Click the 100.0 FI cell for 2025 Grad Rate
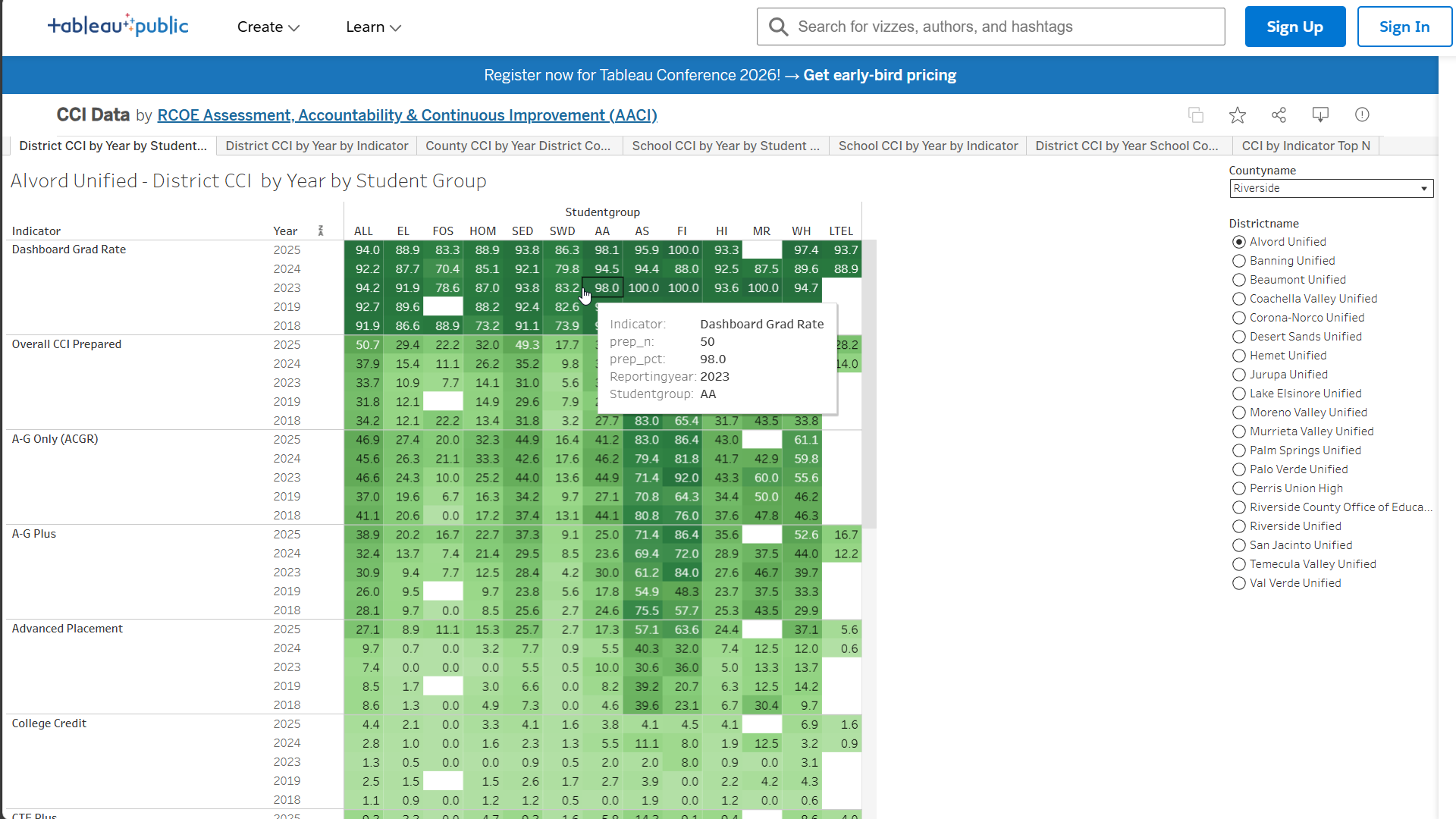The height and width of the screenshot is (819, 1456). click(x=682, y=249)
